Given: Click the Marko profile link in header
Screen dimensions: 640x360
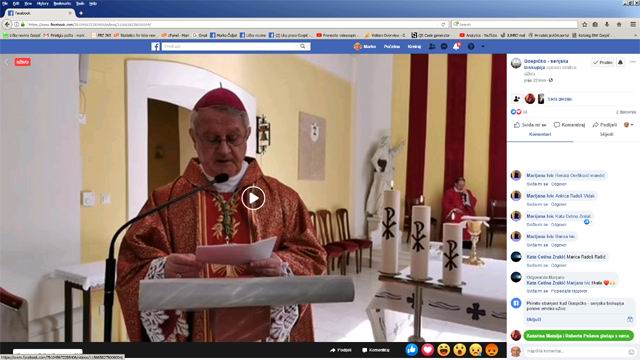Looking at the screenshot, I should pos(365,47).
